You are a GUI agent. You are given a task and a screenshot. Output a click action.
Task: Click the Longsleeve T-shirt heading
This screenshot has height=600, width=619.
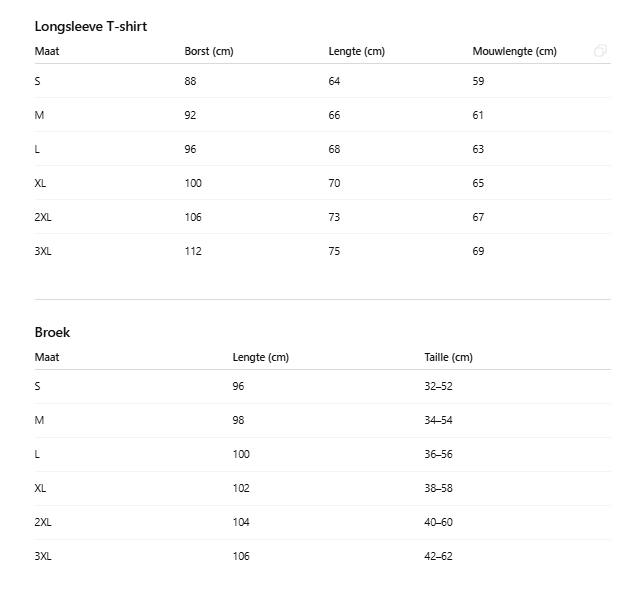pos(91,26)
